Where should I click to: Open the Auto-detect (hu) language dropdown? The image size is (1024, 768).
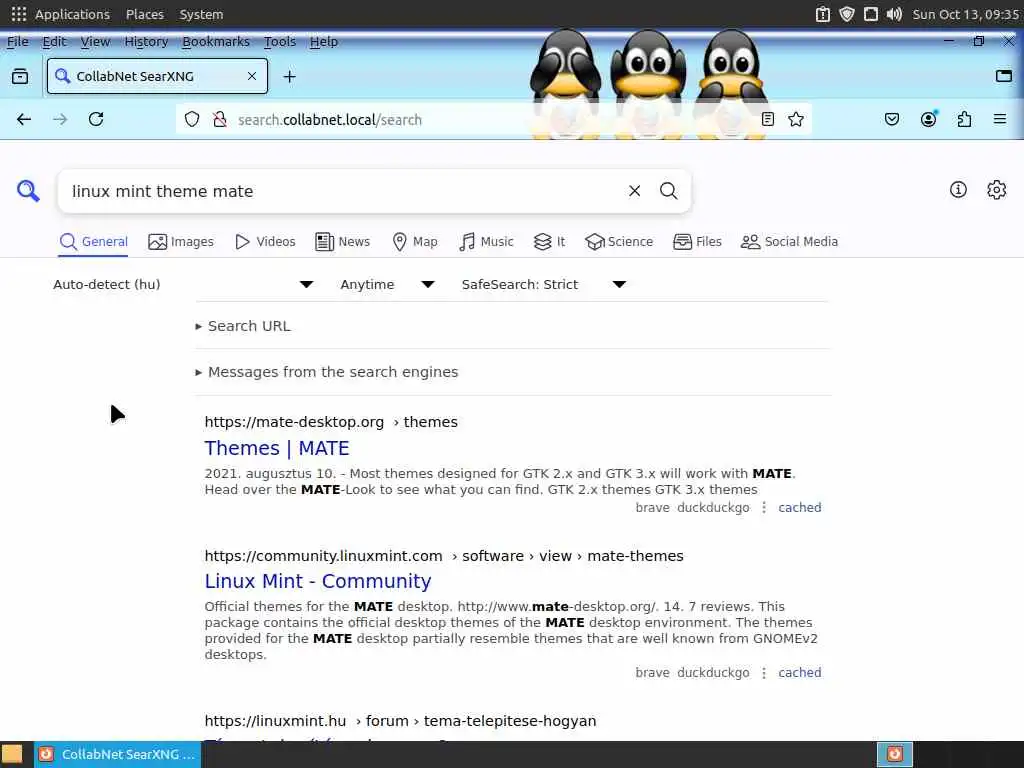pyautogui.click(x=184, y=285)
